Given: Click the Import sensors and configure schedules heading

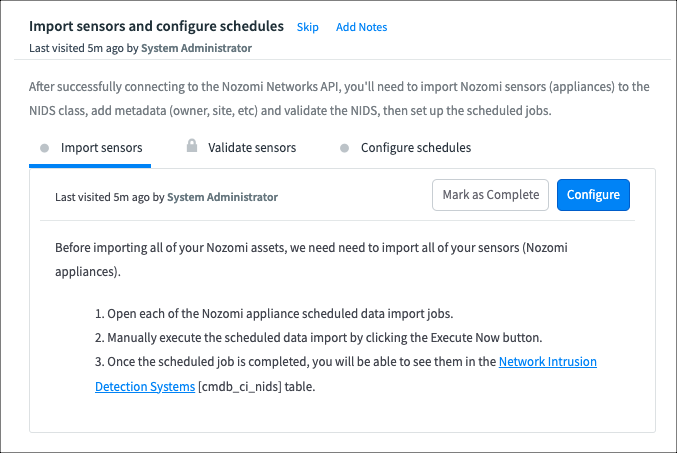Looking at the screenshot, I should pyautogui.click(x=156, y=26).
